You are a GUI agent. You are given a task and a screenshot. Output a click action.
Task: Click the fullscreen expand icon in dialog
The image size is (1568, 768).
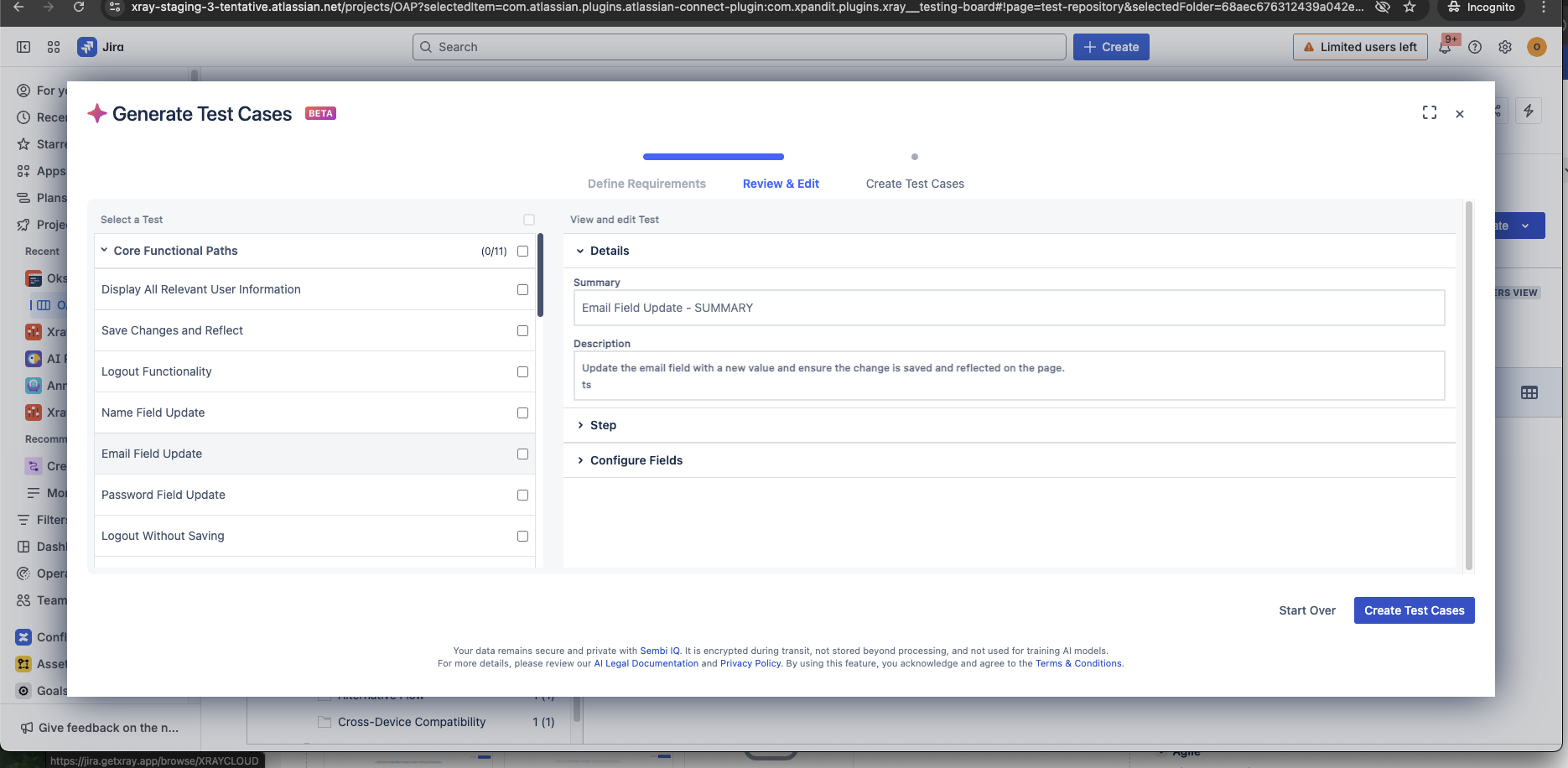pyautogui.click(x=1430, y=113)
